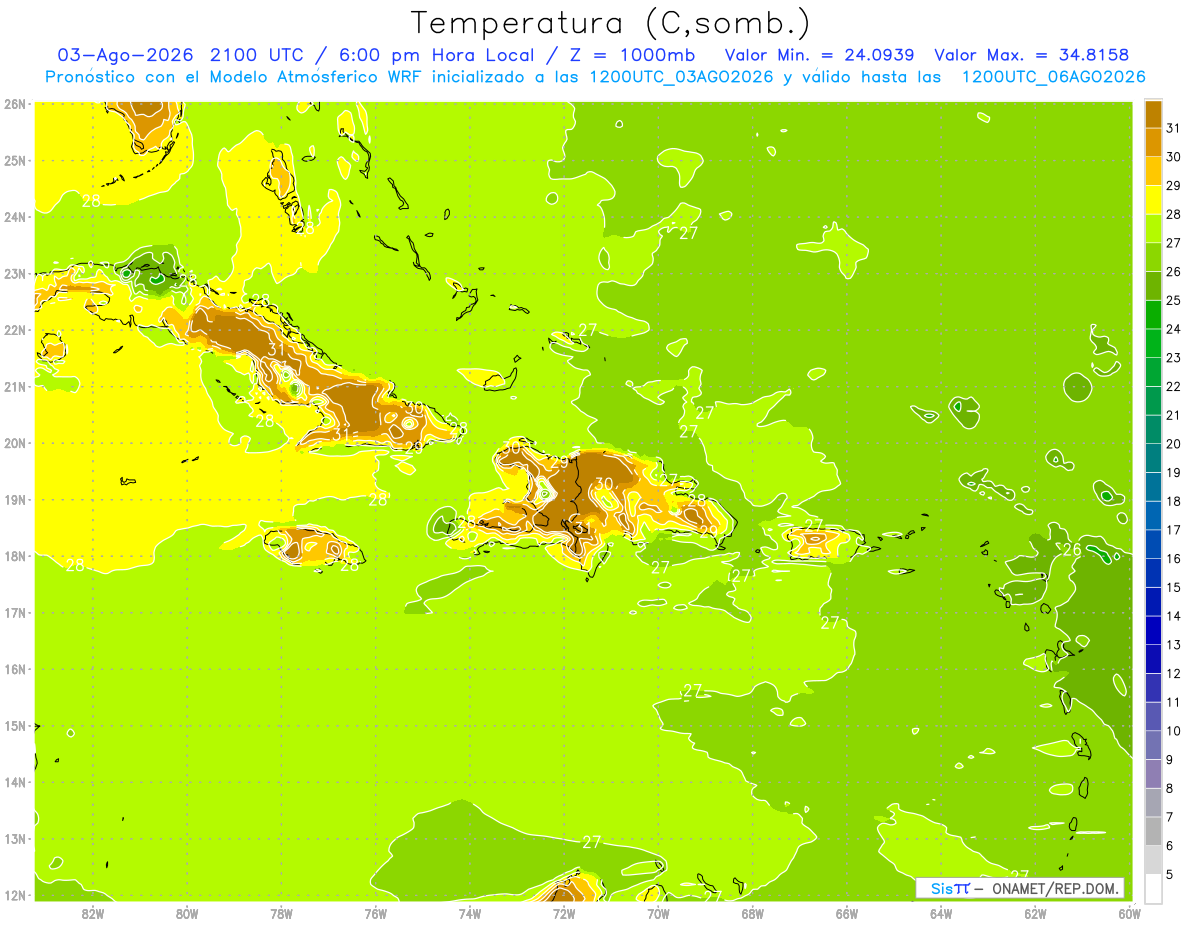Click the 'SisTT – ONAMET/REP.DOM.' credit box
This screenshot has height=927, width=1200.
click(1019, 888)
